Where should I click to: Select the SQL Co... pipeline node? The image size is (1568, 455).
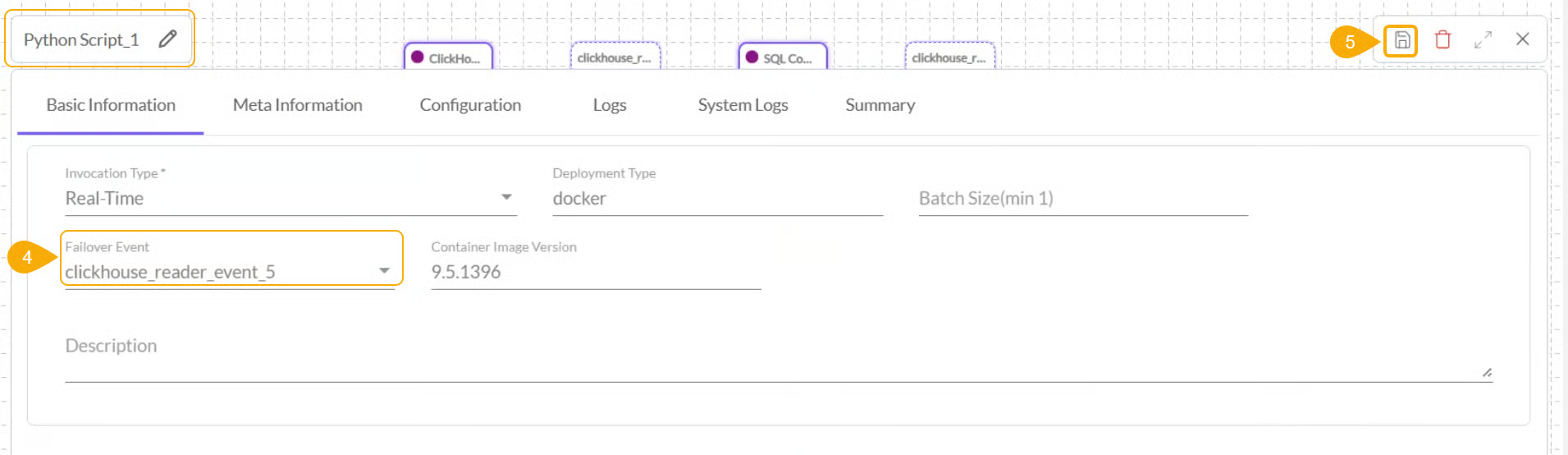(783, 57)
